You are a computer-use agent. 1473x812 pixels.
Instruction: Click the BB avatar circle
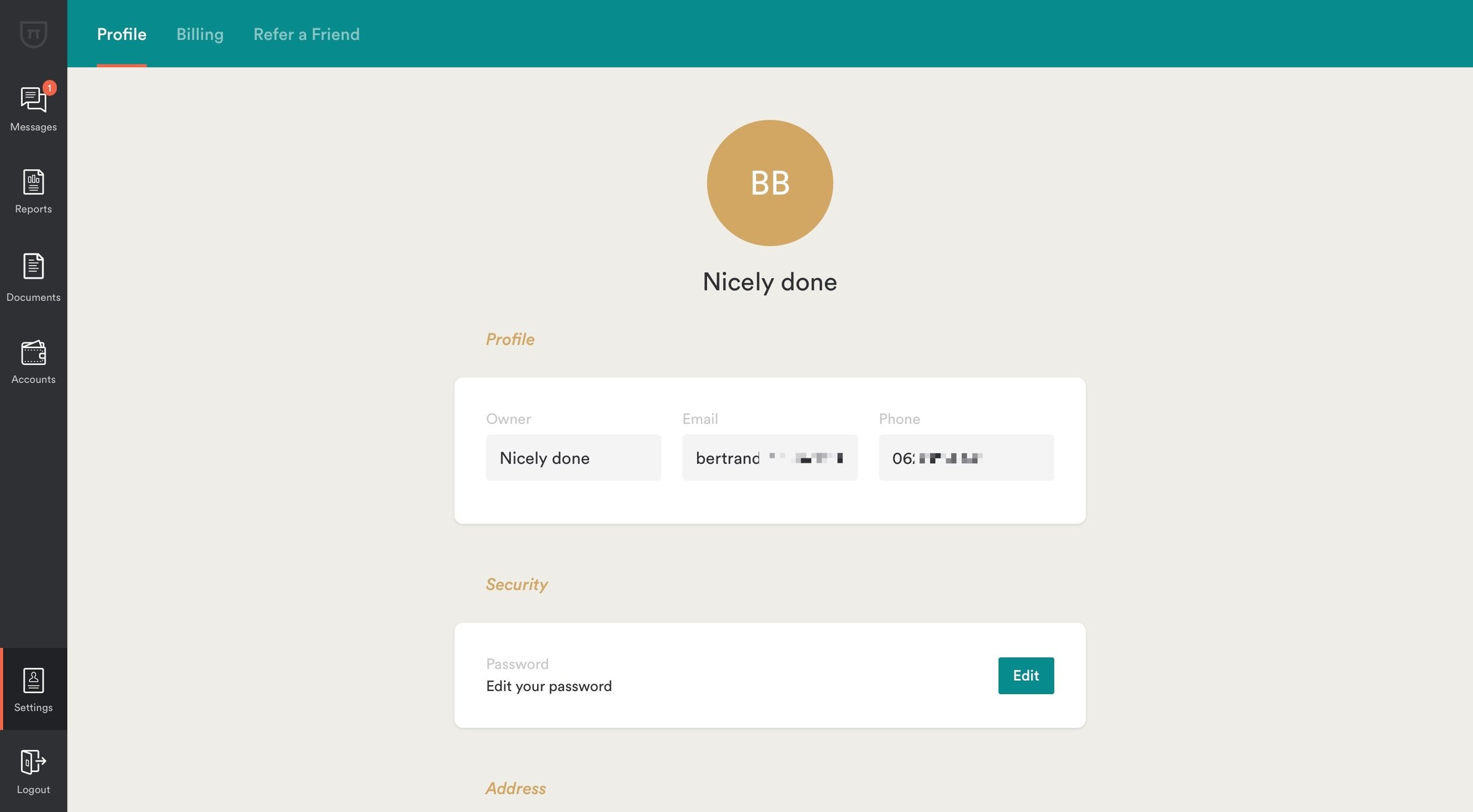point(770,183)
